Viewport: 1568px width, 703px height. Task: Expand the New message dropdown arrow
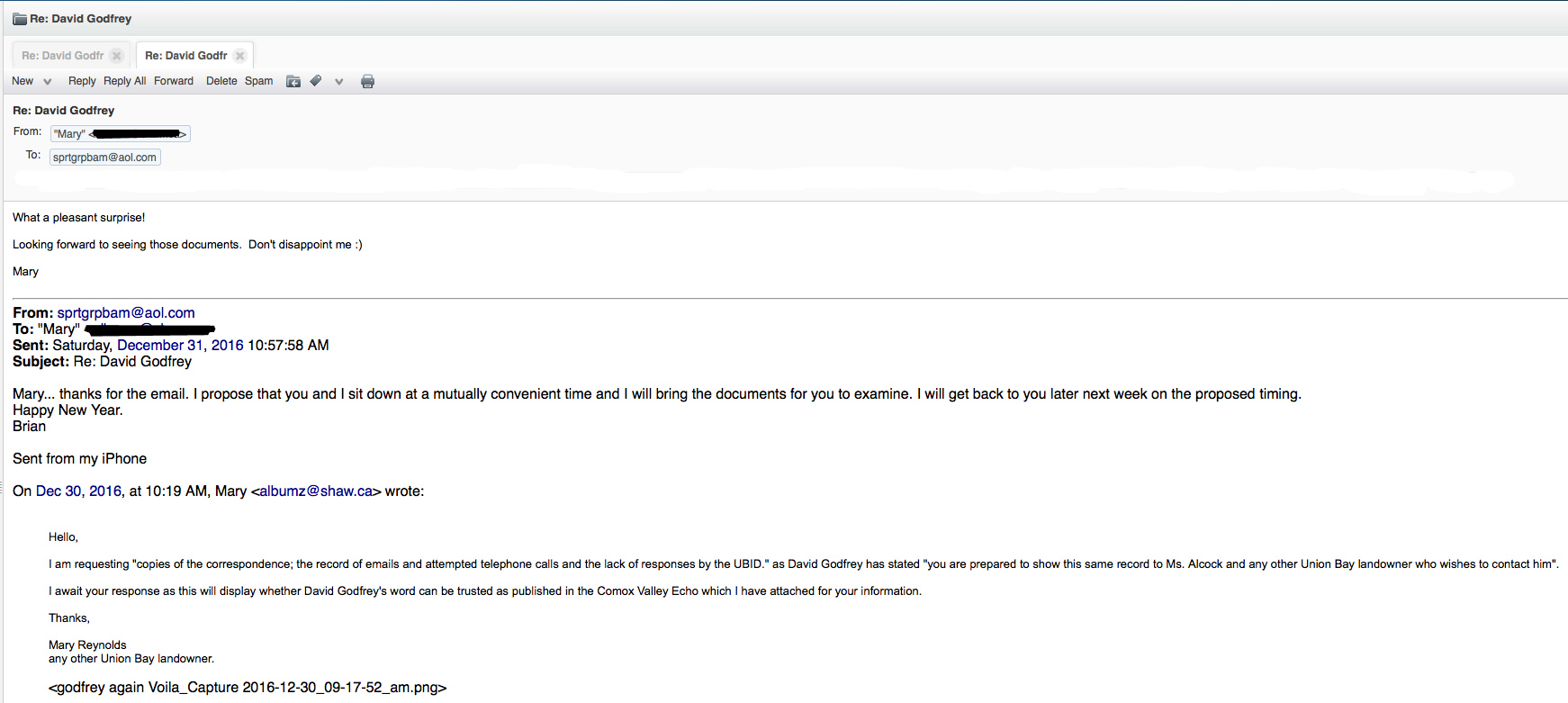[48, 82]
